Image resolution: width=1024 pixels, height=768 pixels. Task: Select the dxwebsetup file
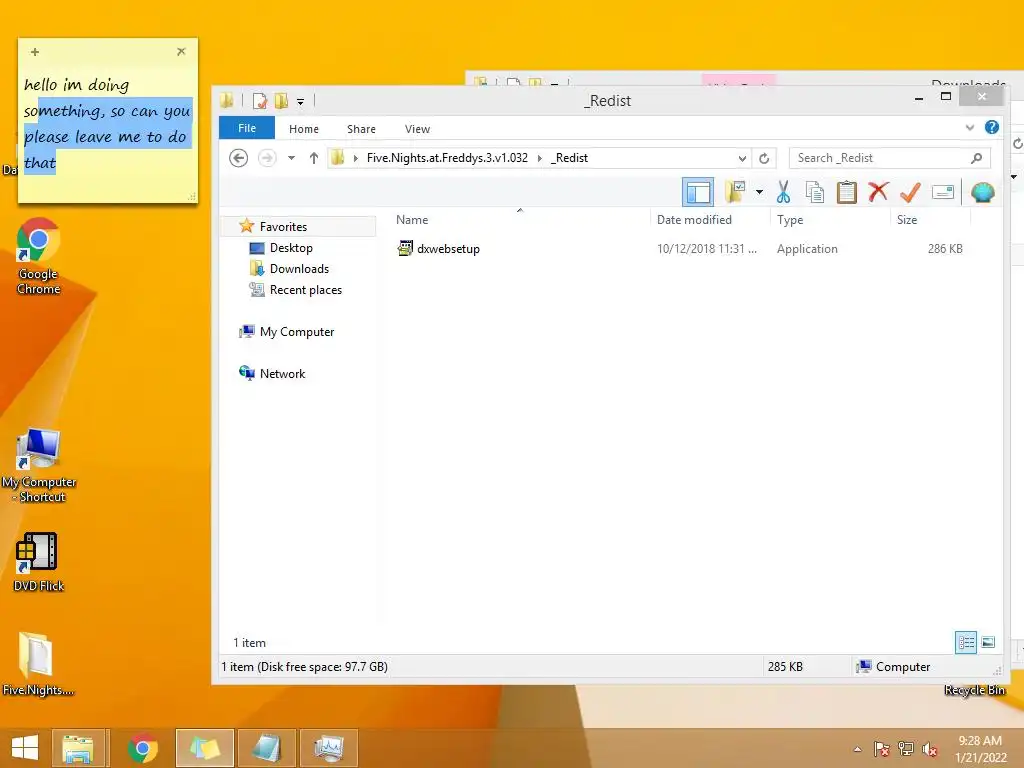448,249
